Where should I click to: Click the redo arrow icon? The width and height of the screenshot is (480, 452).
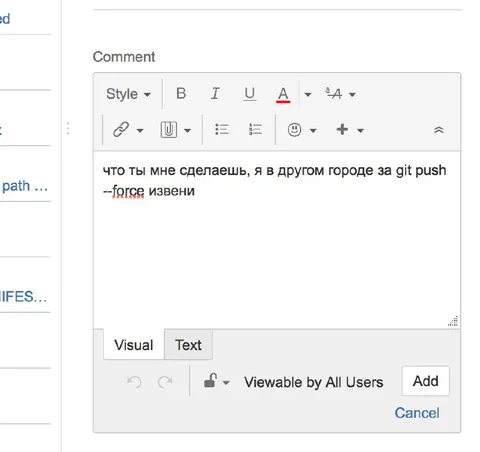coord(165,382)
